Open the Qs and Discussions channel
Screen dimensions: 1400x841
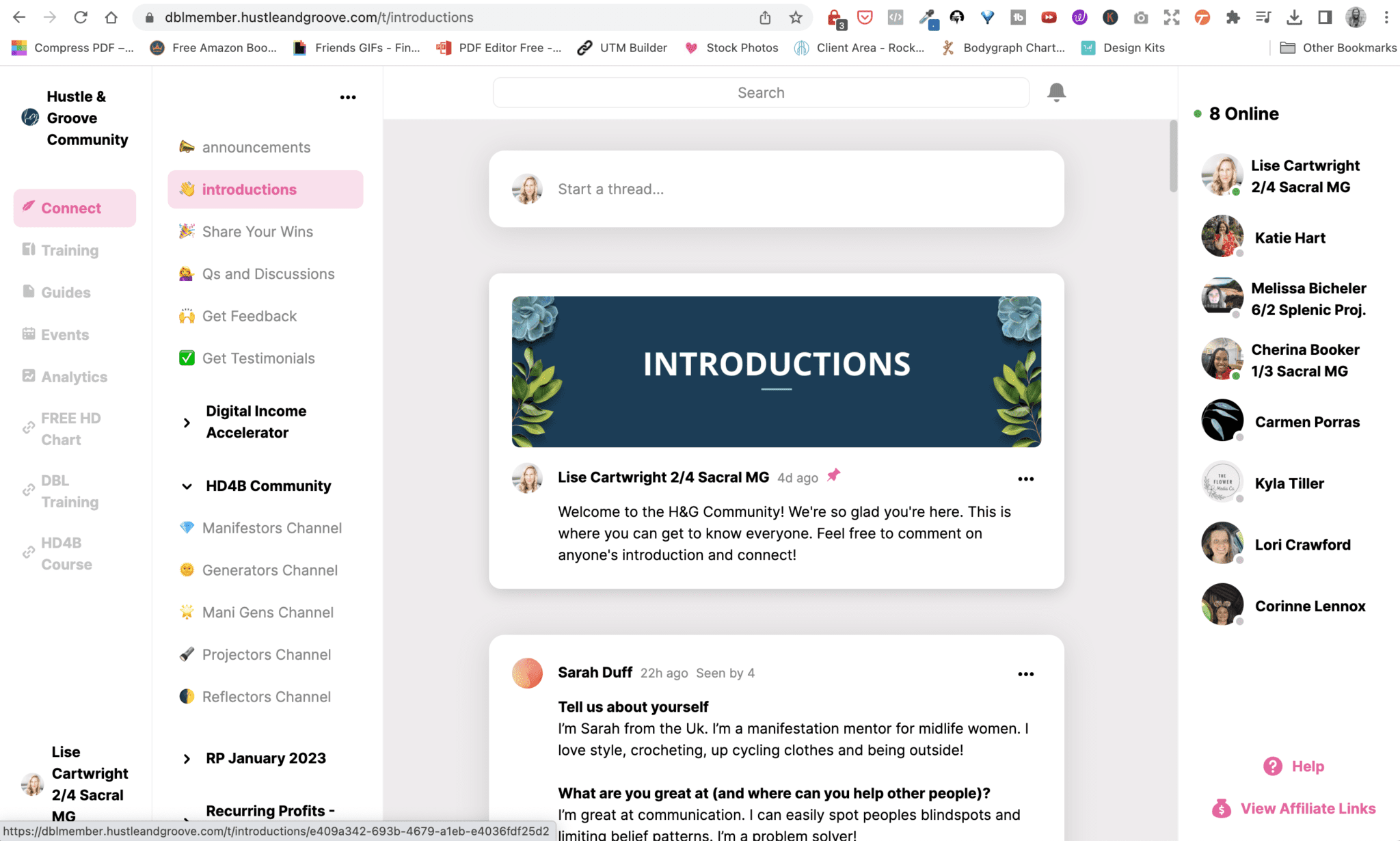pyautogui.click(x=265, y=273)
